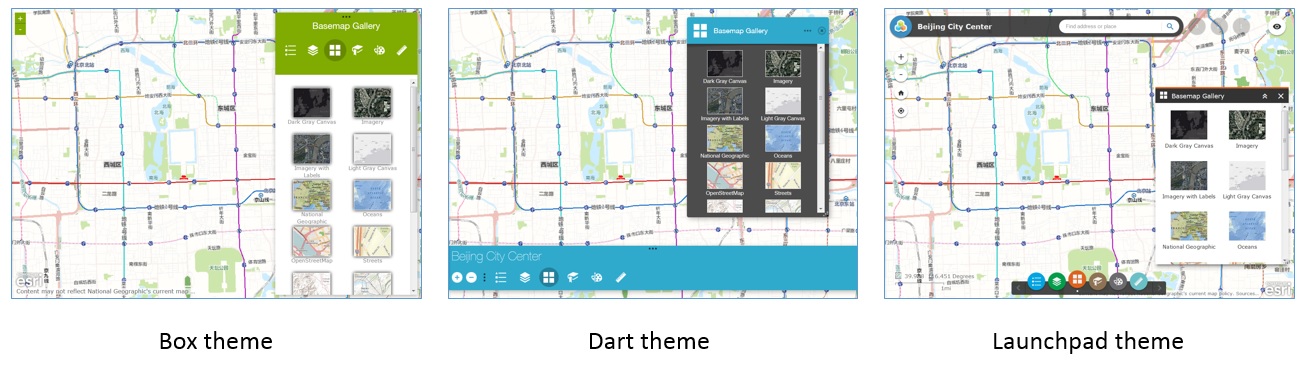Image resolution: width=1310 pixels, height=367 pixels.
Task: Click the Home button on Launchpad map
Action: [x=901, y=93]
